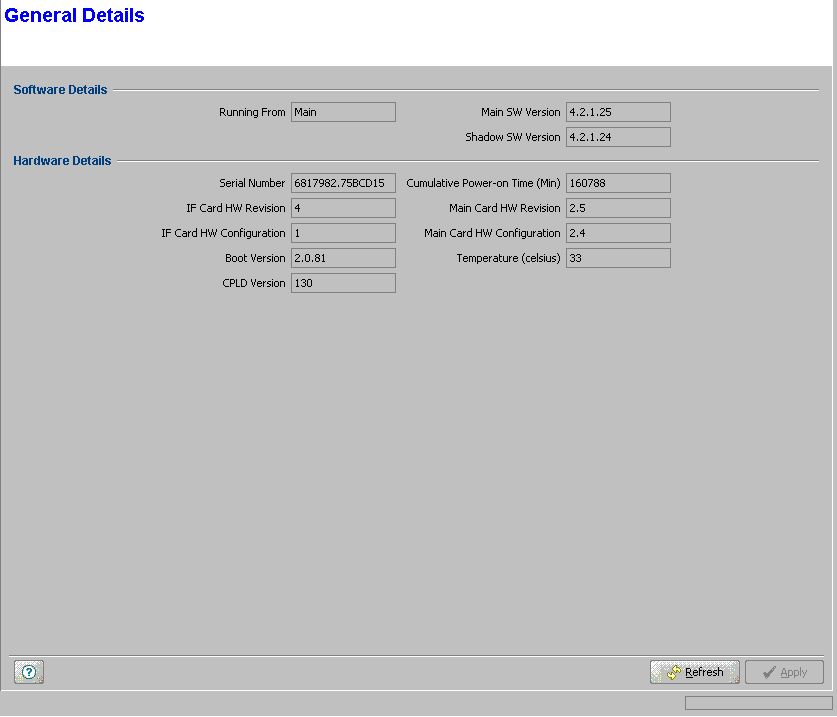Click the General Details page title
The image size is (837, 717).
[x=75, y=16]
